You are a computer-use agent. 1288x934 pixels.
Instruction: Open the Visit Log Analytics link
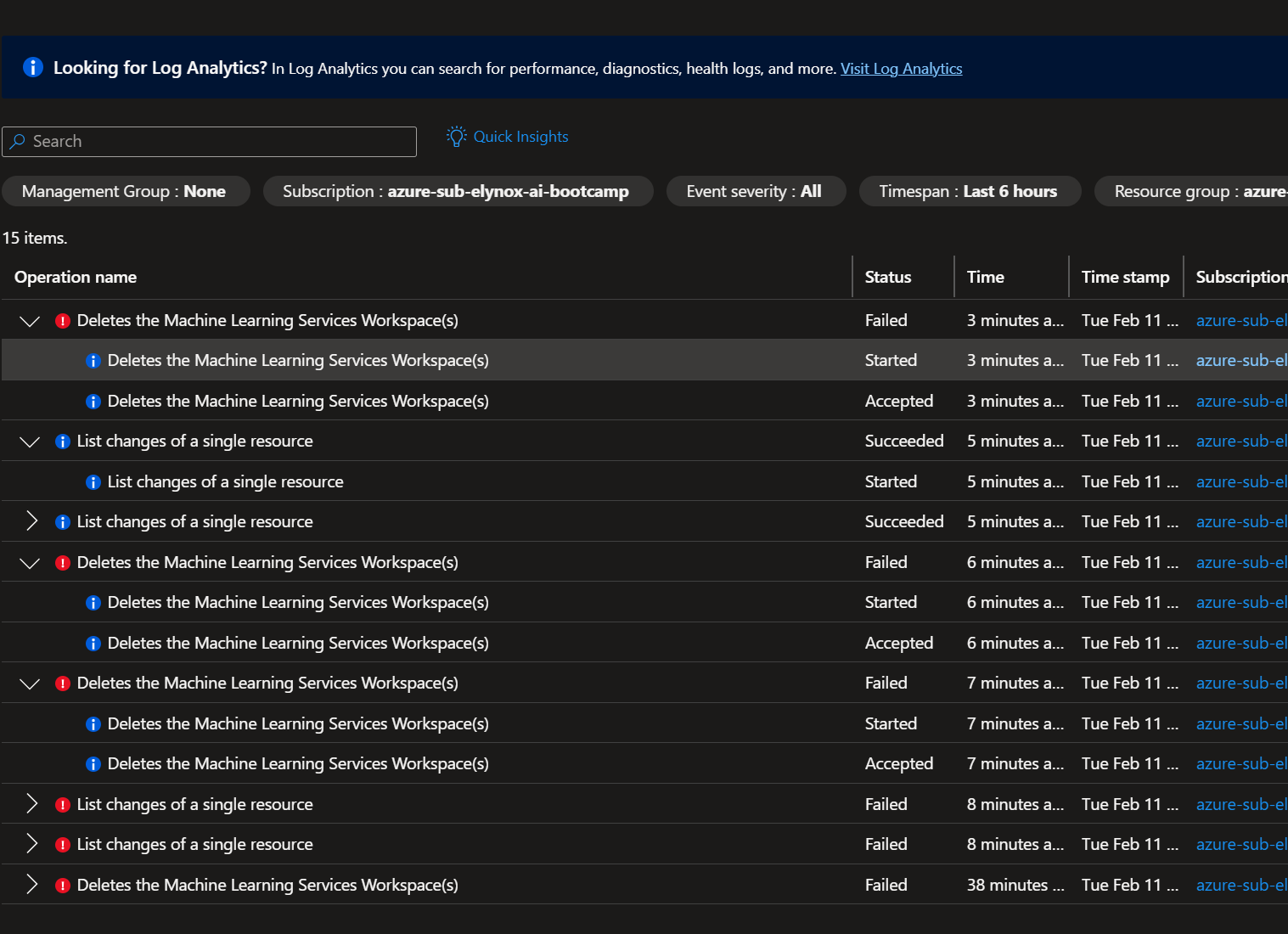pyautogui.click(x=901, y=69)
